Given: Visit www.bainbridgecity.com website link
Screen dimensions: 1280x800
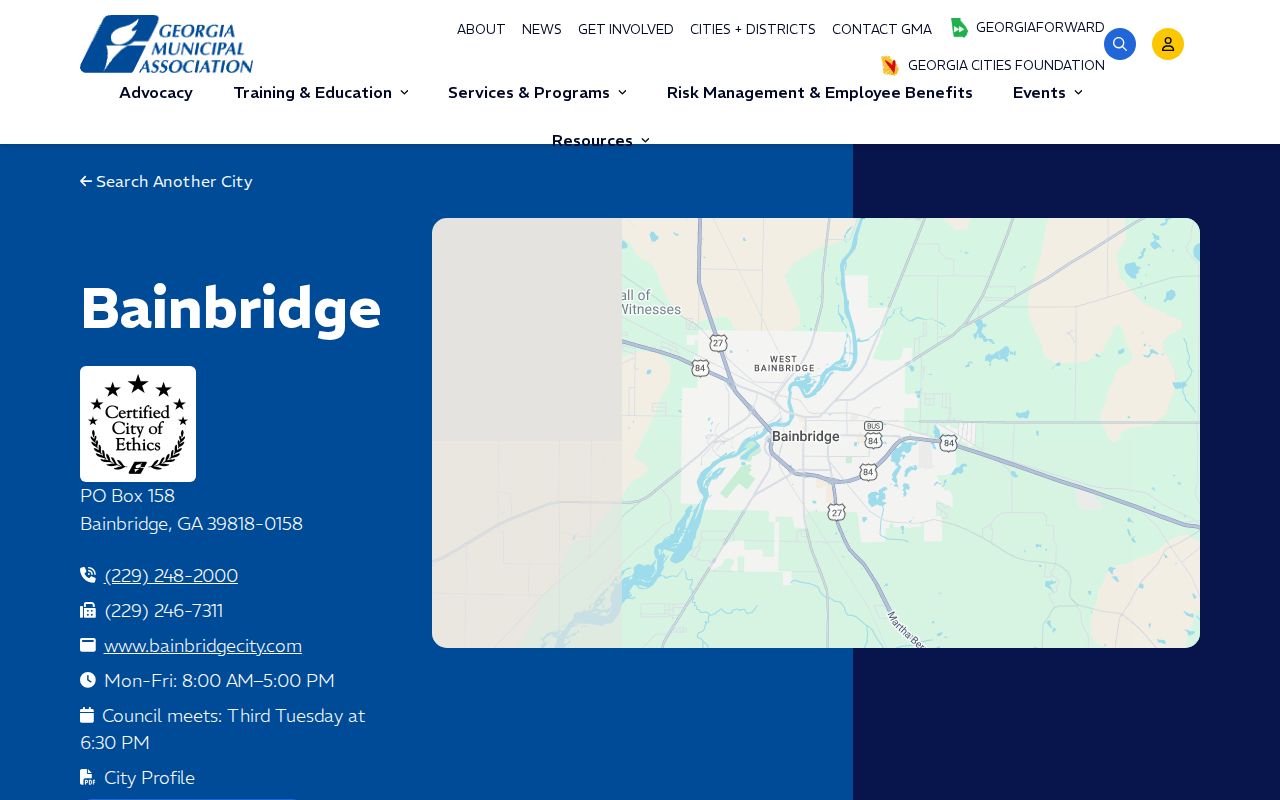Looking at the screenshot, I should (x=203, y=646).
